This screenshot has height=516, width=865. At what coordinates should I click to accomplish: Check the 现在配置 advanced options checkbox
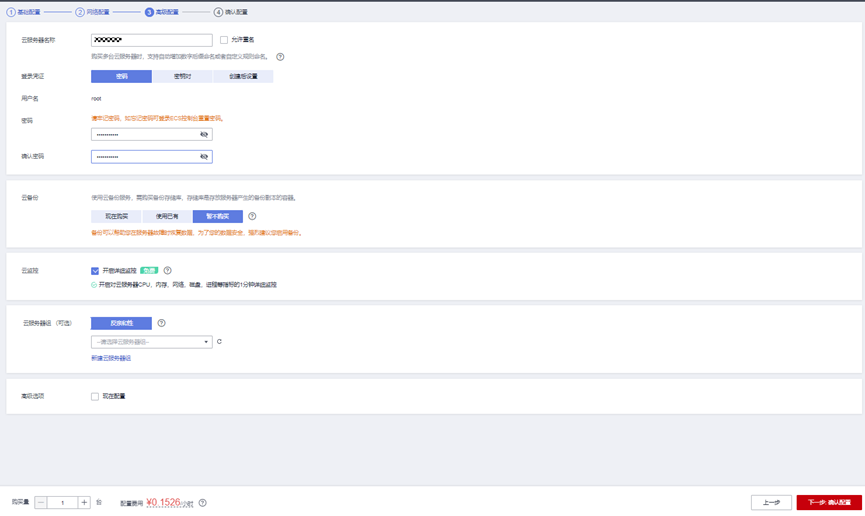click(95, 396)
